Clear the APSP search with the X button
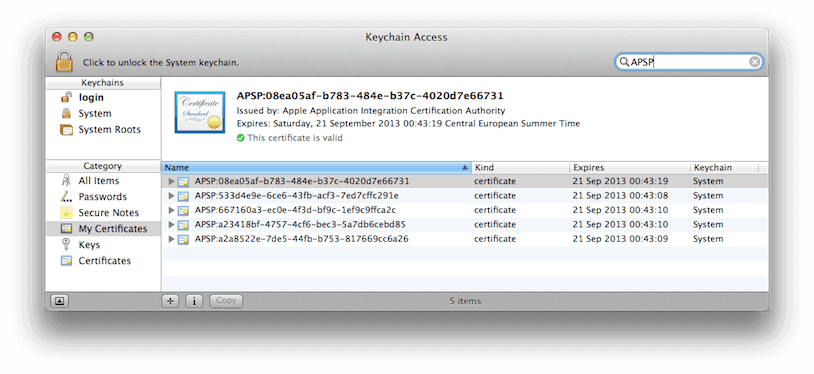The height and width of the screenshot is (374, 814). coord(754,62)
